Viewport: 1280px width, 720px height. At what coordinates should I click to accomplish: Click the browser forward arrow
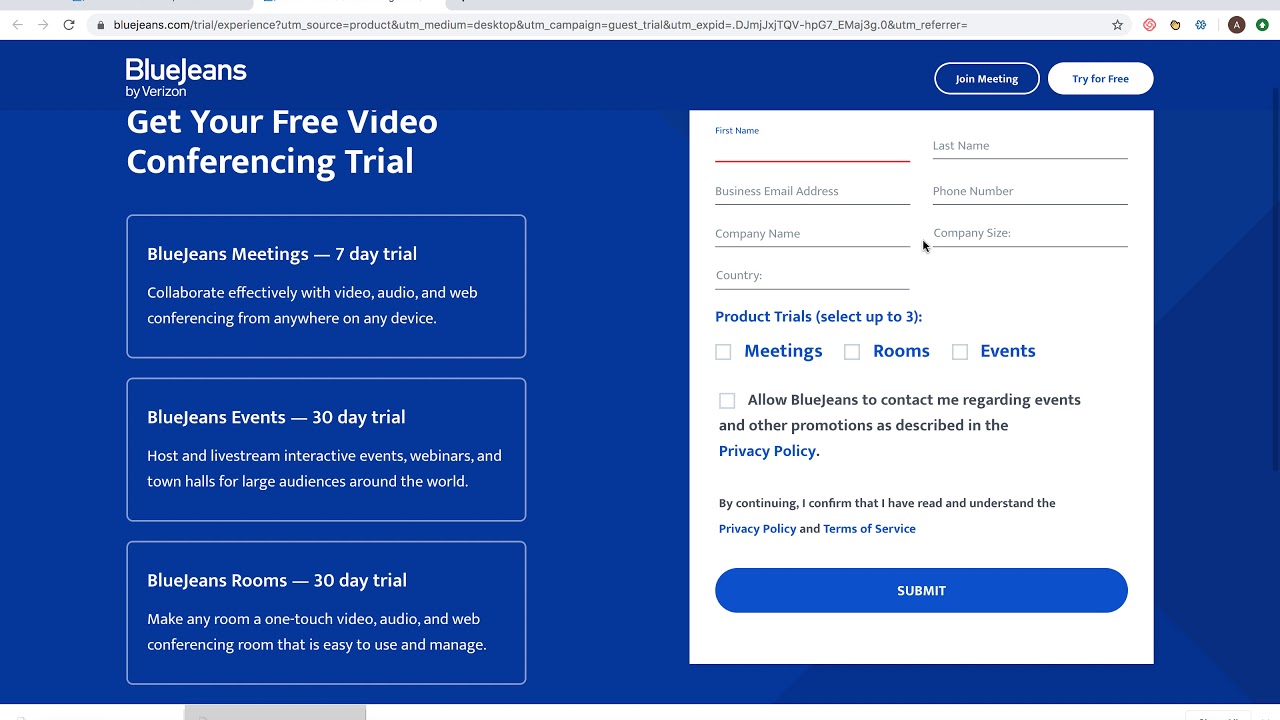(x=43, y=25)
